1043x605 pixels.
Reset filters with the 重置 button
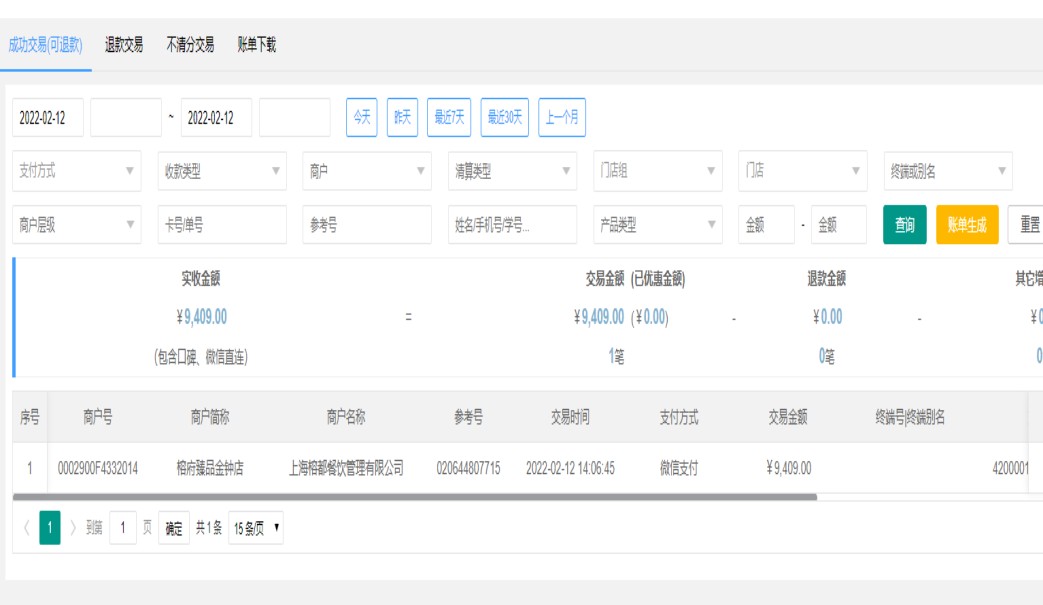[x=1028, y=225]
